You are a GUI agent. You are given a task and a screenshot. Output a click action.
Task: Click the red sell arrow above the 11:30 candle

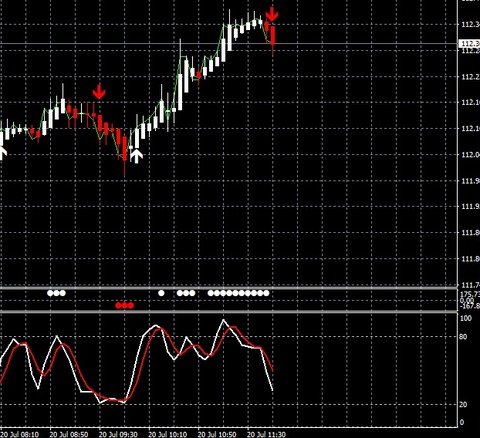click(x=272, y=14)
